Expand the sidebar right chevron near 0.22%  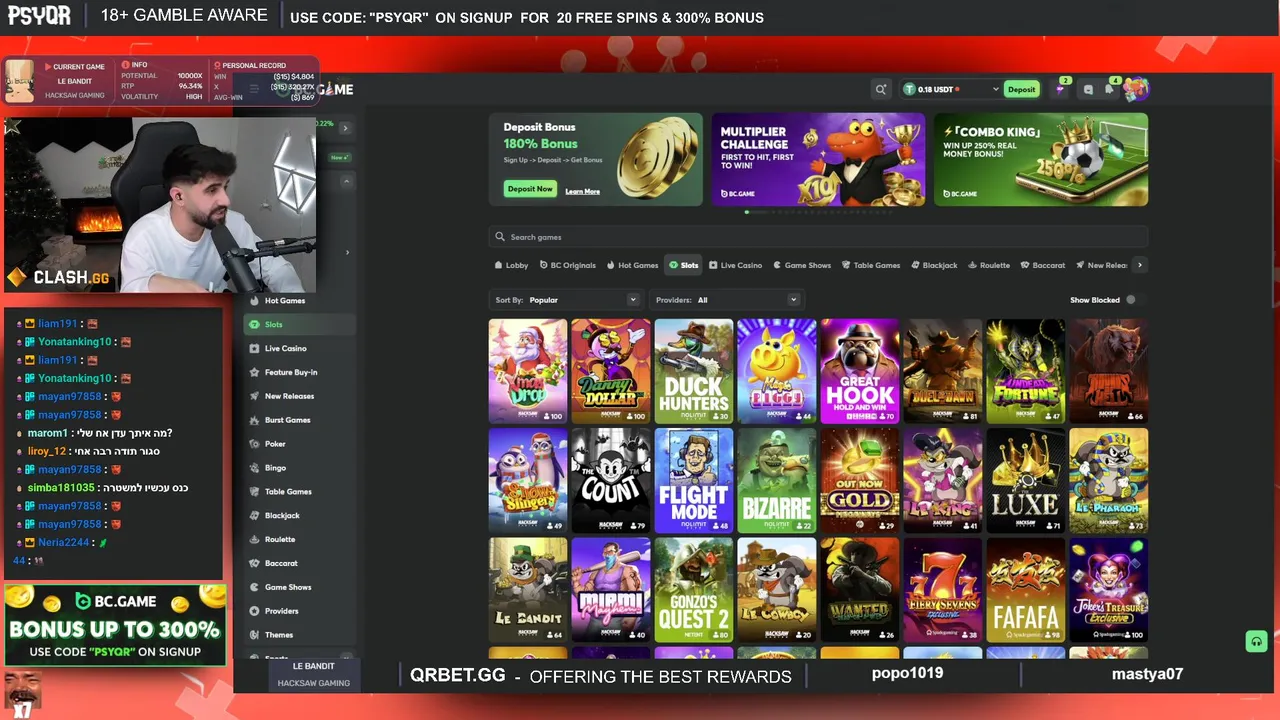345,128
